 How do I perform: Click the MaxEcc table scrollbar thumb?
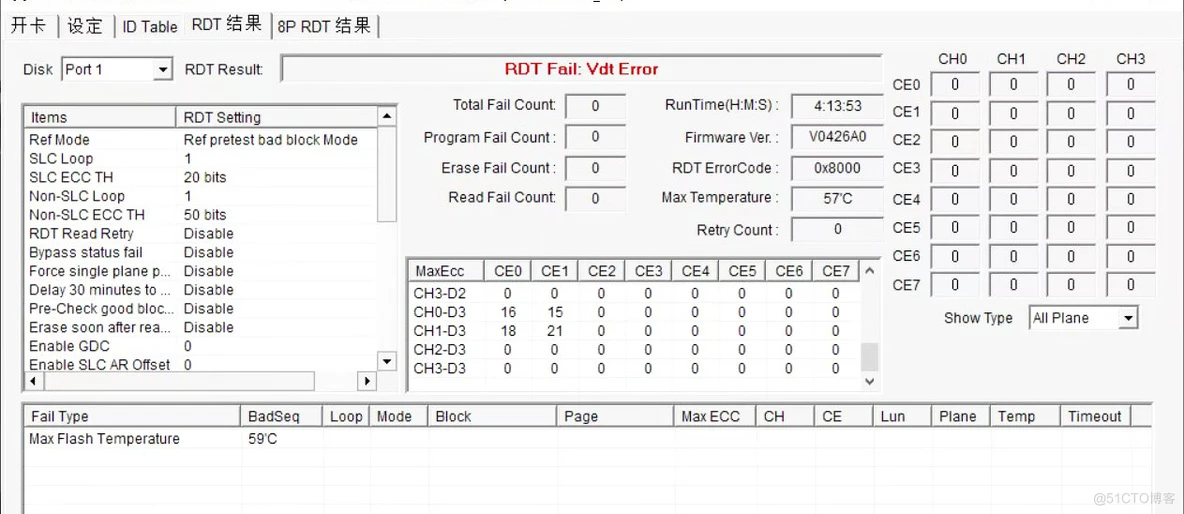pos(869,356)
